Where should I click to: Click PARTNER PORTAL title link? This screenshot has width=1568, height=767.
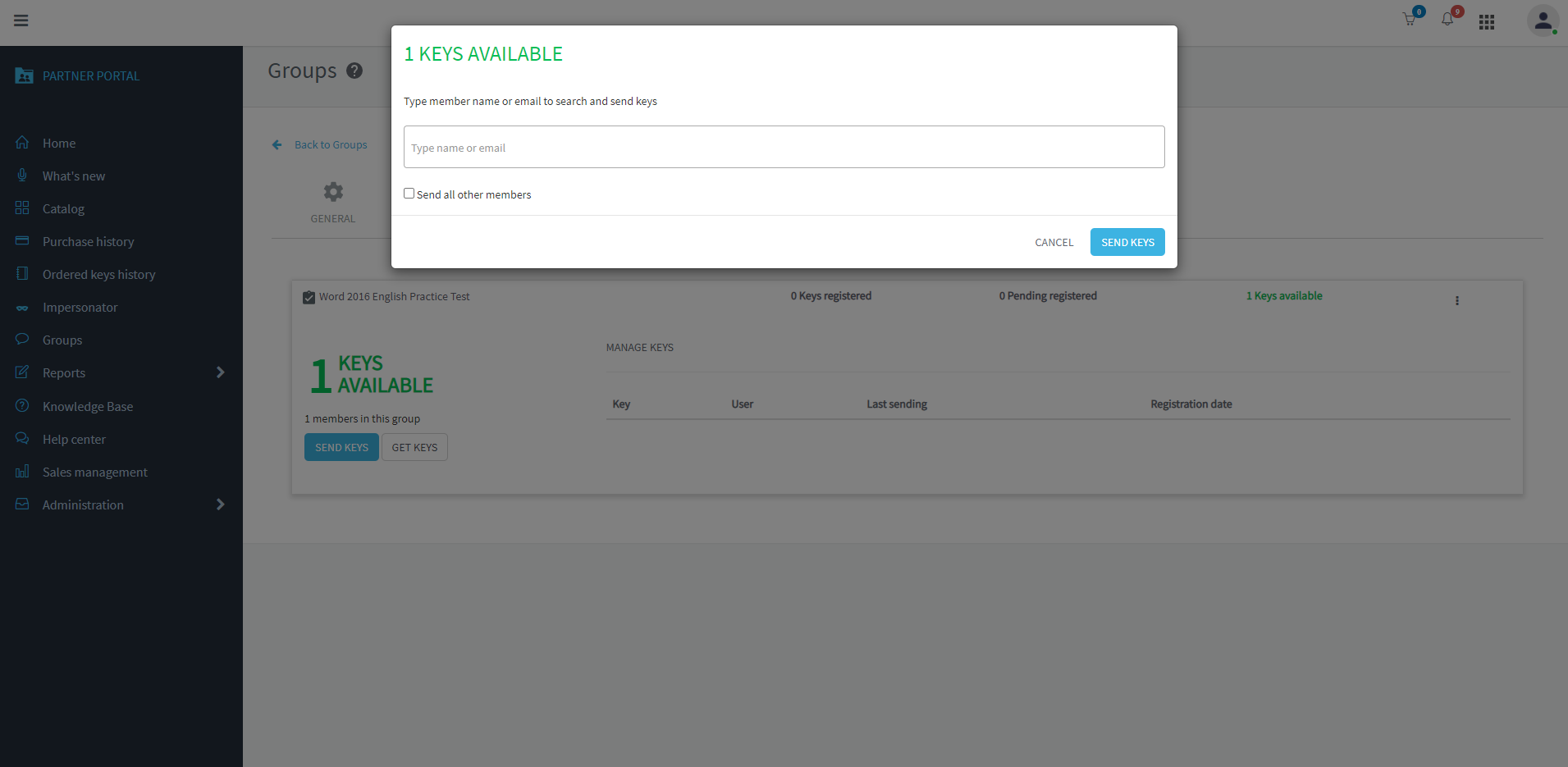(91, 75)
